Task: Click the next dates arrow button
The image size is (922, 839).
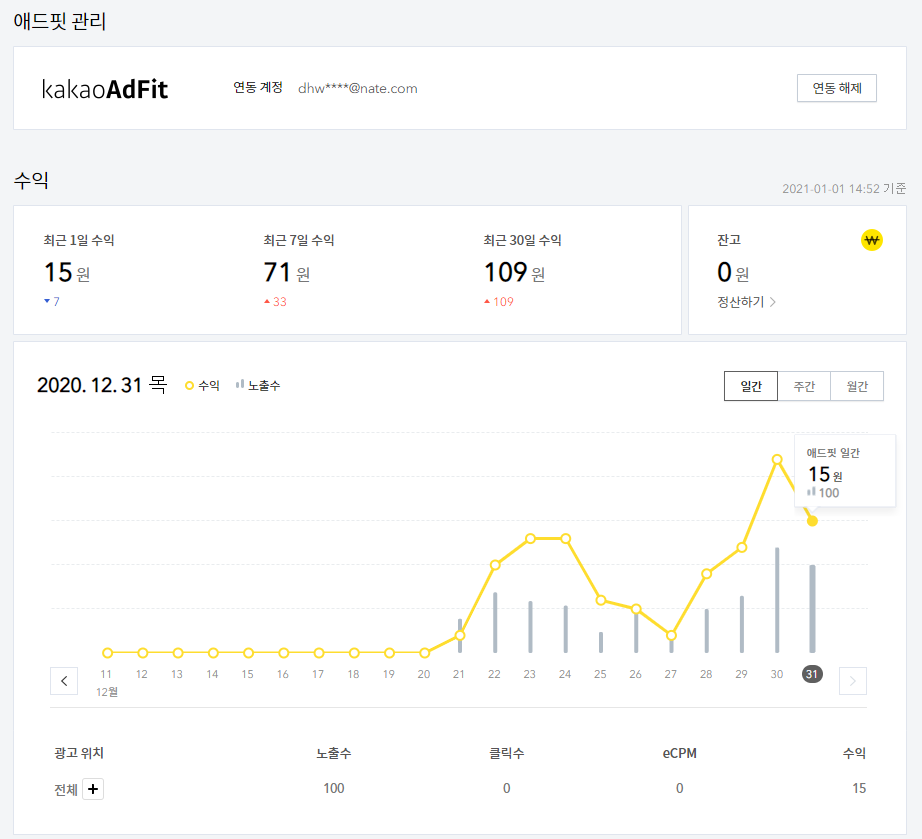Action: pyautogui.click(x=853, y=681)
